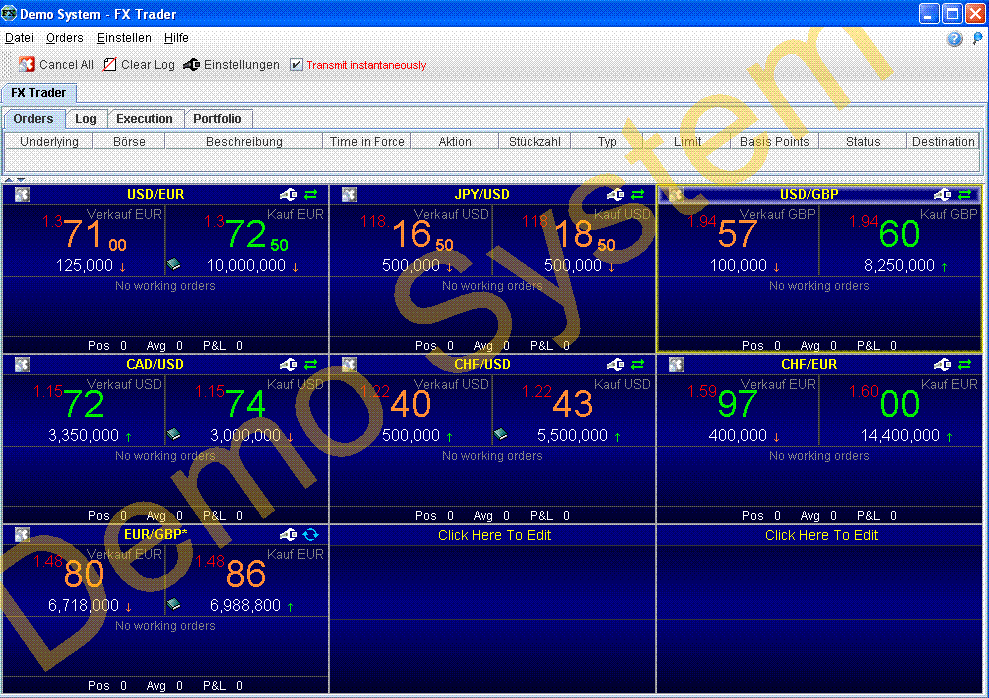Open settings wrench in USD/EUR cell
Image resolution: width=989 pixels, height=698 pixels.
289,195
